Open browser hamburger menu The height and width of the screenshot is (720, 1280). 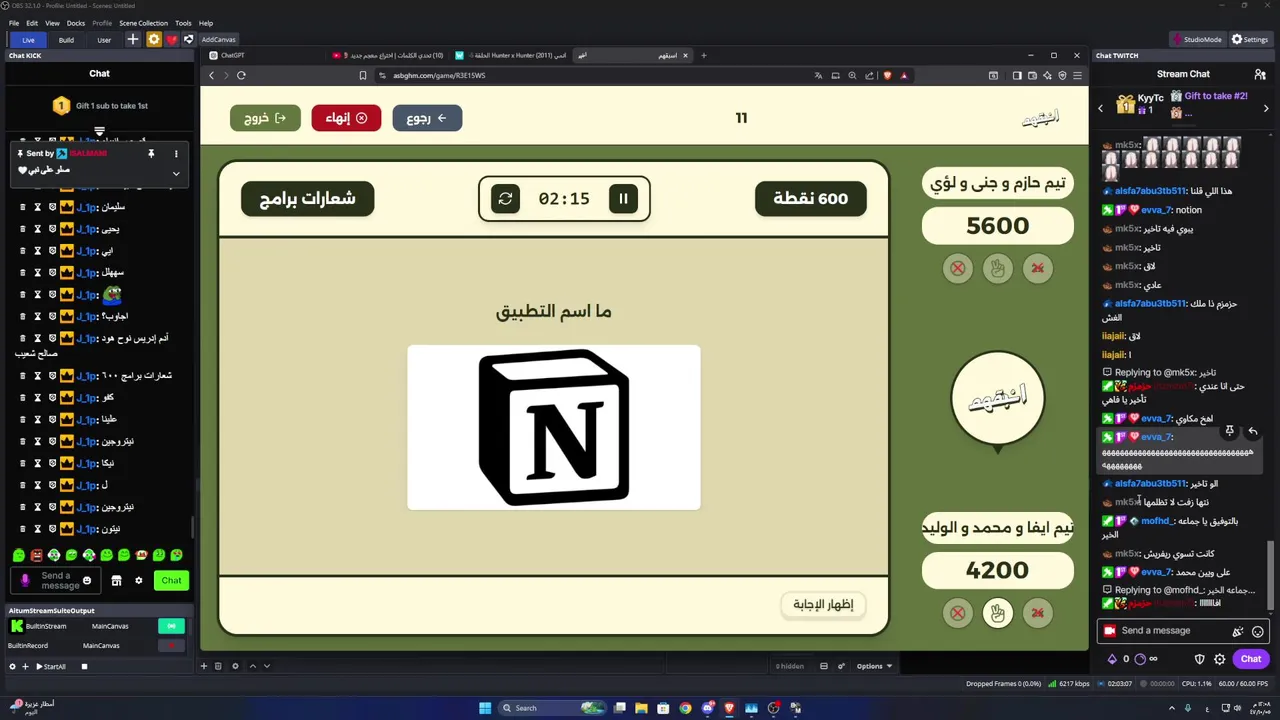click(1077, 75)
